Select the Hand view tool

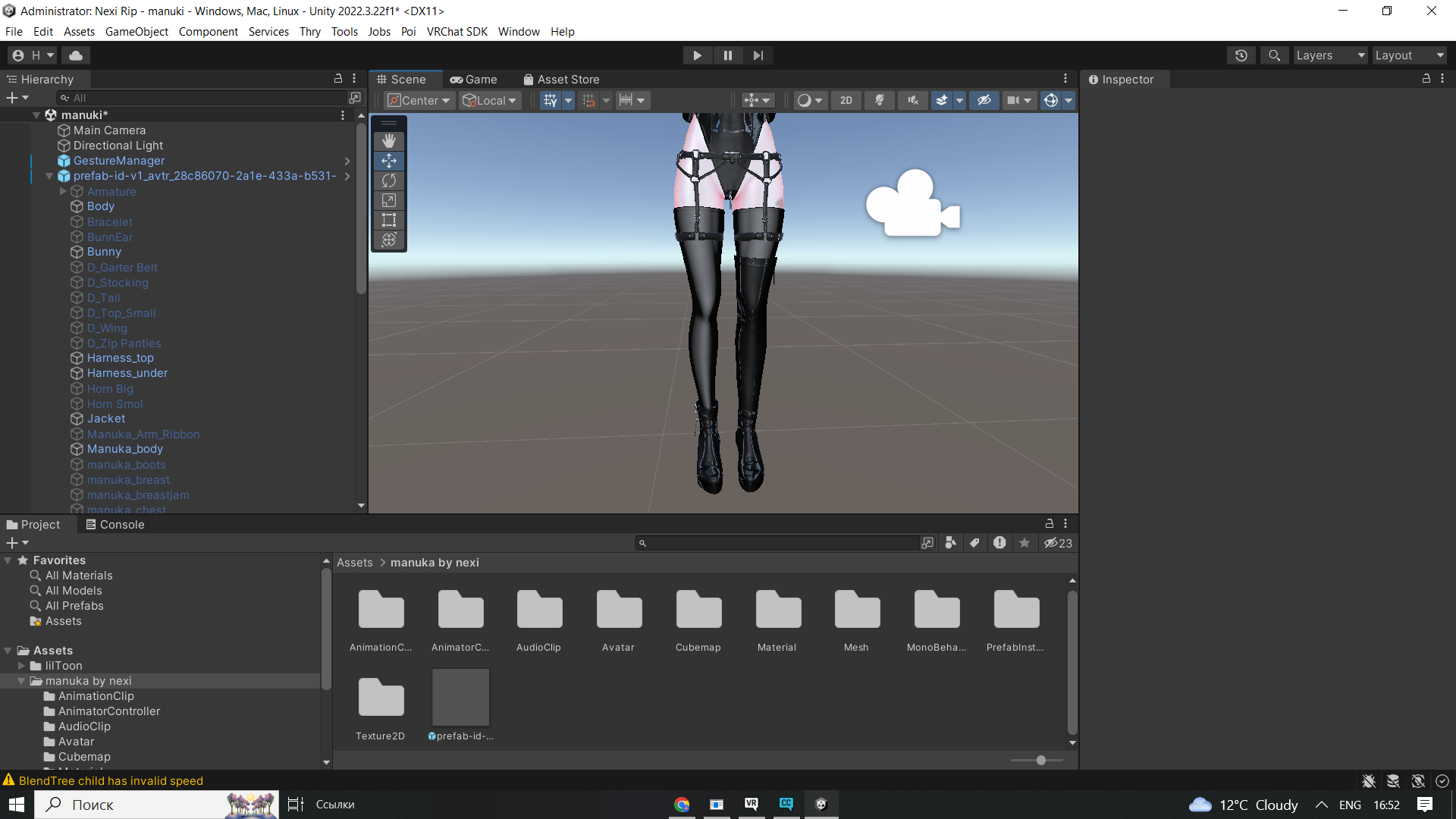tap(389, 141)
